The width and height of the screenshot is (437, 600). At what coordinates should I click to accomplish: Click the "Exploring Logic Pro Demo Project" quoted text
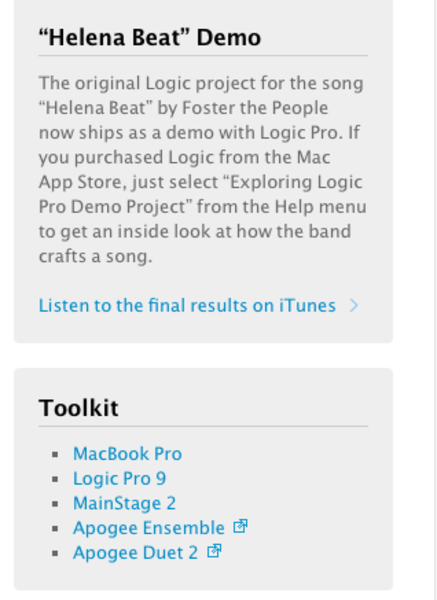tap(202, 194)
